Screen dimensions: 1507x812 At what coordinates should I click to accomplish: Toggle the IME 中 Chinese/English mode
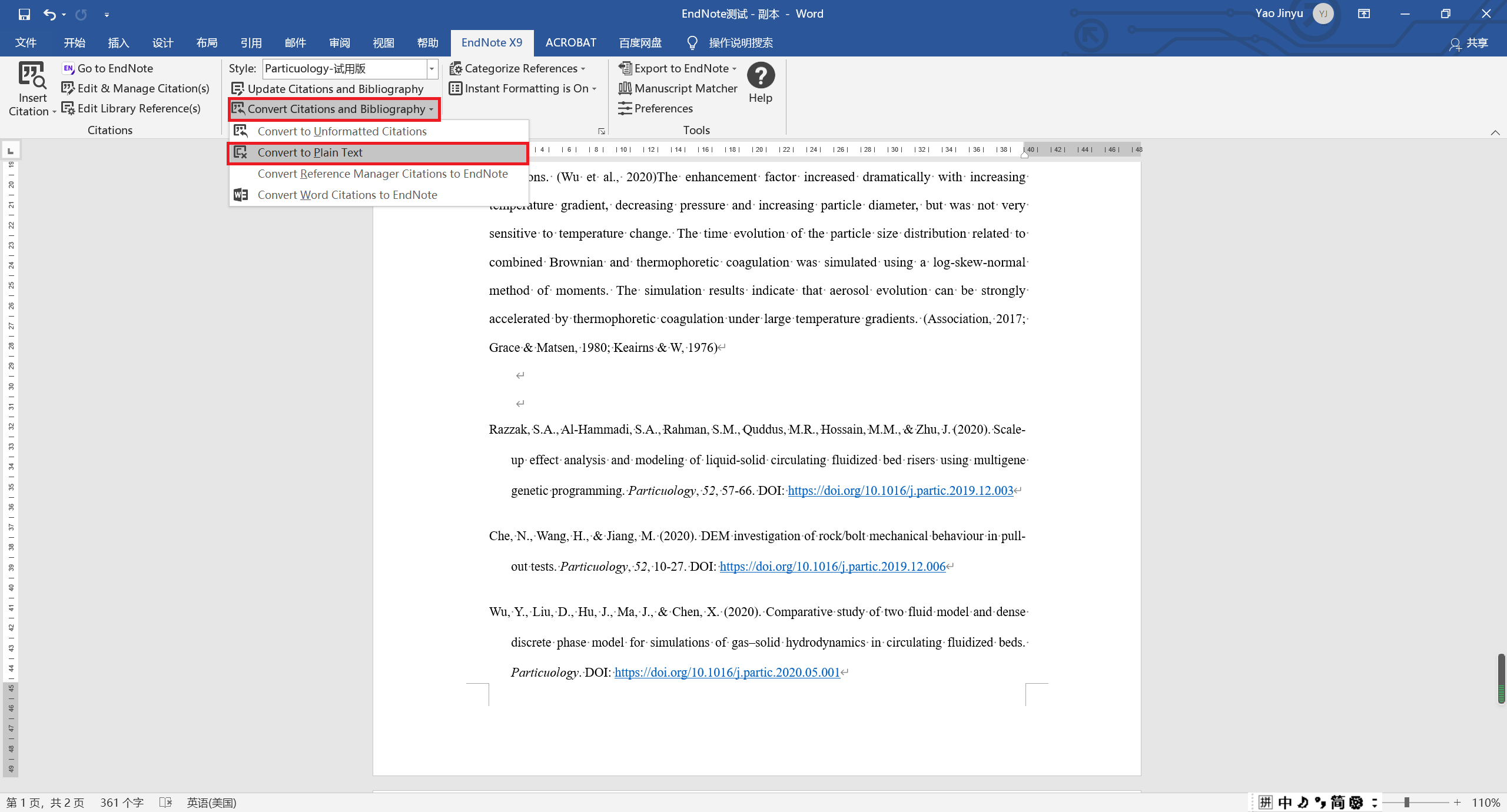click(x=1284, y=803)
